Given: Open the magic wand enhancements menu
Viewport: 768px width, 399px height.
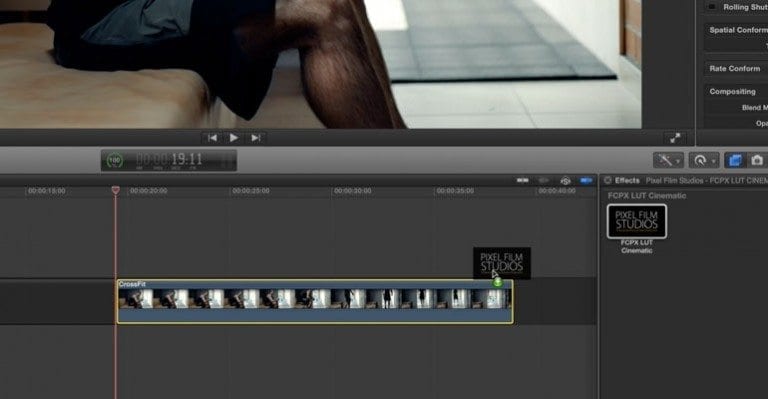Looking at the screenshot, I should 668,160.
